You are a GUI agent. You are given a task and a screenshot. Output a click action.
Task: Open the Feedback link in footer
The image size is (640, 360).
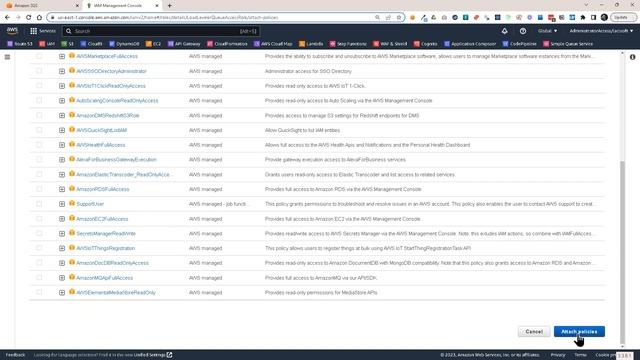click(16, 355)
